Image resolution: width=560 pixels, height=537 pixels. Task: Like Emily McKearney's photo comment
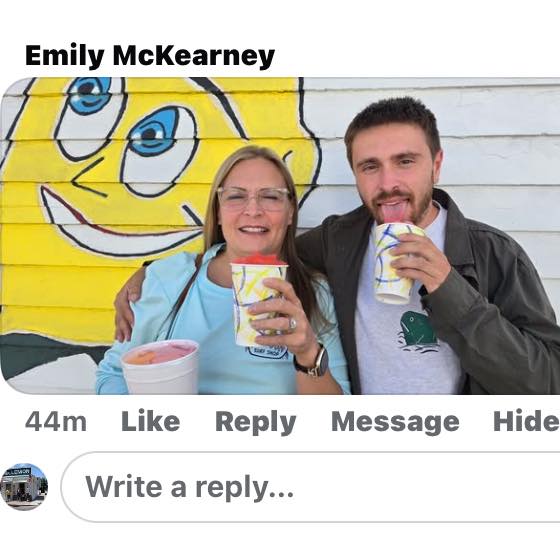(150, 421)
